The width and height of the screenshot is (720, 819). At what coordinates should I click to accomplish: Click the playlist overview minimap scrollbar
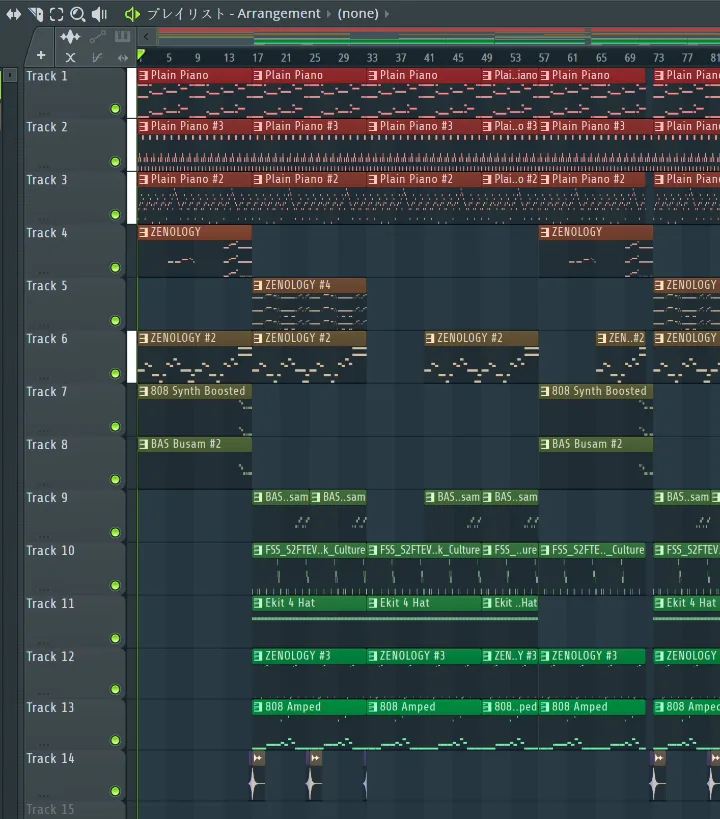439,36
